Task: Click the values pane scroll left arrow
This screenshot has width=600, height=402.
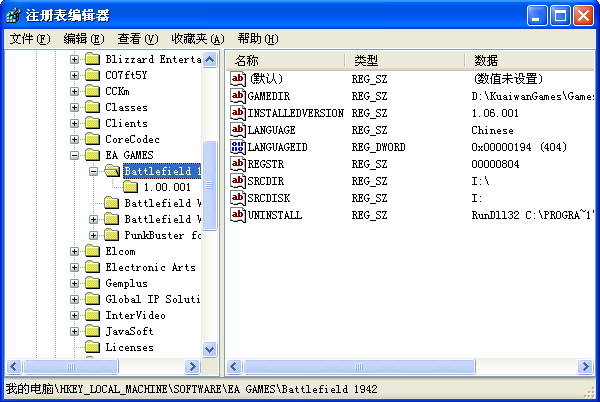Action: (x=234, y=366)
